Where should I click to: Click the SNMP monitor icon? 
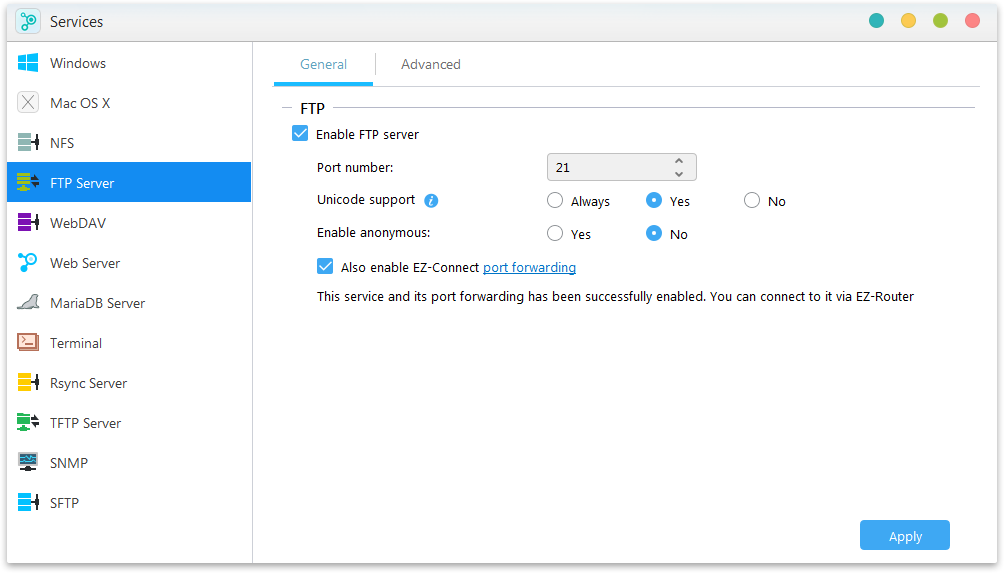(x=28, y=462)
